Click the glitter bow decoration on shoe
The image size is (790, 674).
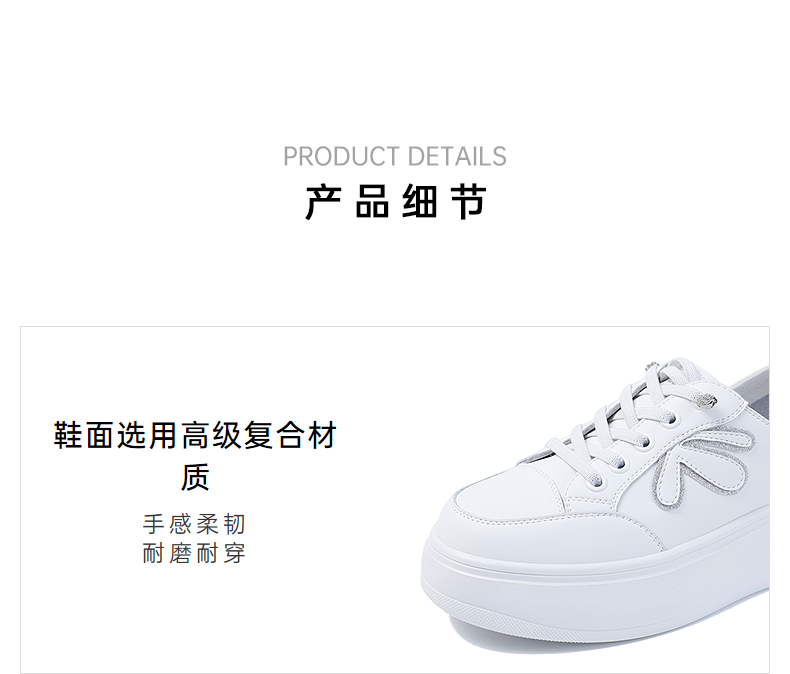click(x=701, y=466)
